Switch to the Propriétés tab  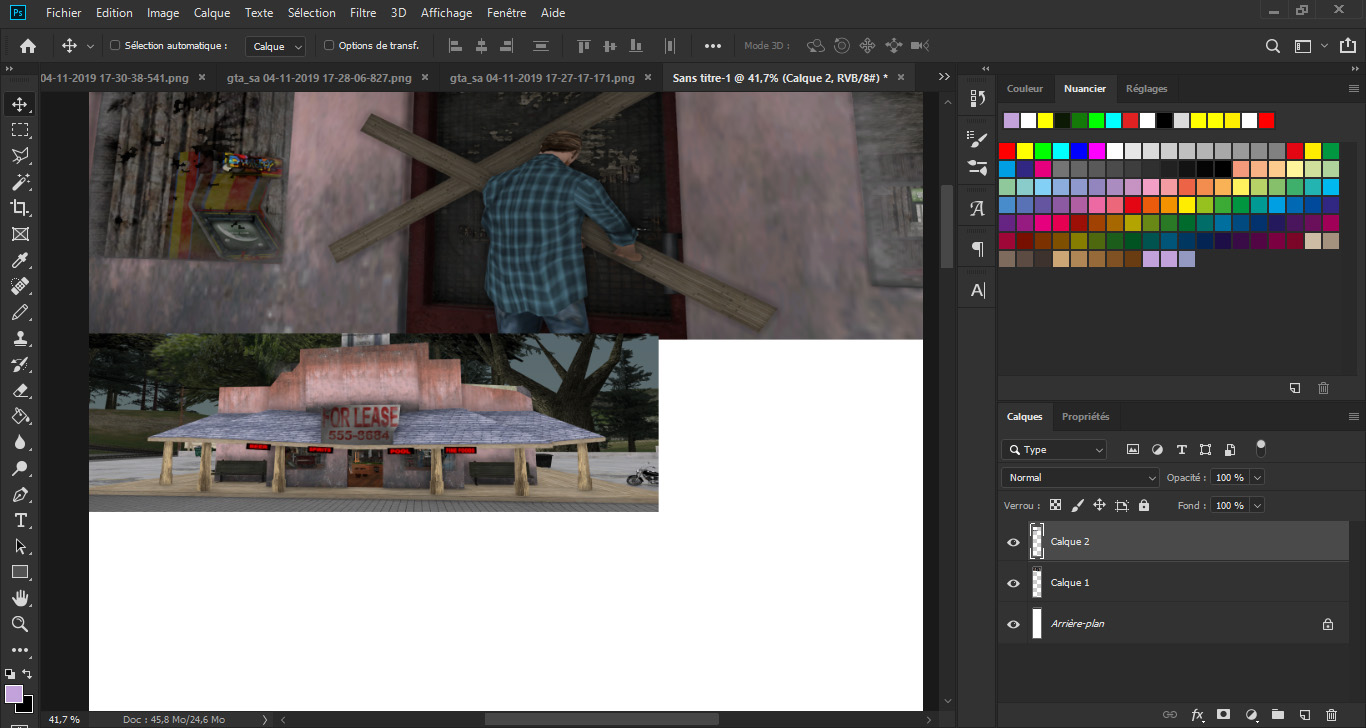click(x=1086, y=416)
